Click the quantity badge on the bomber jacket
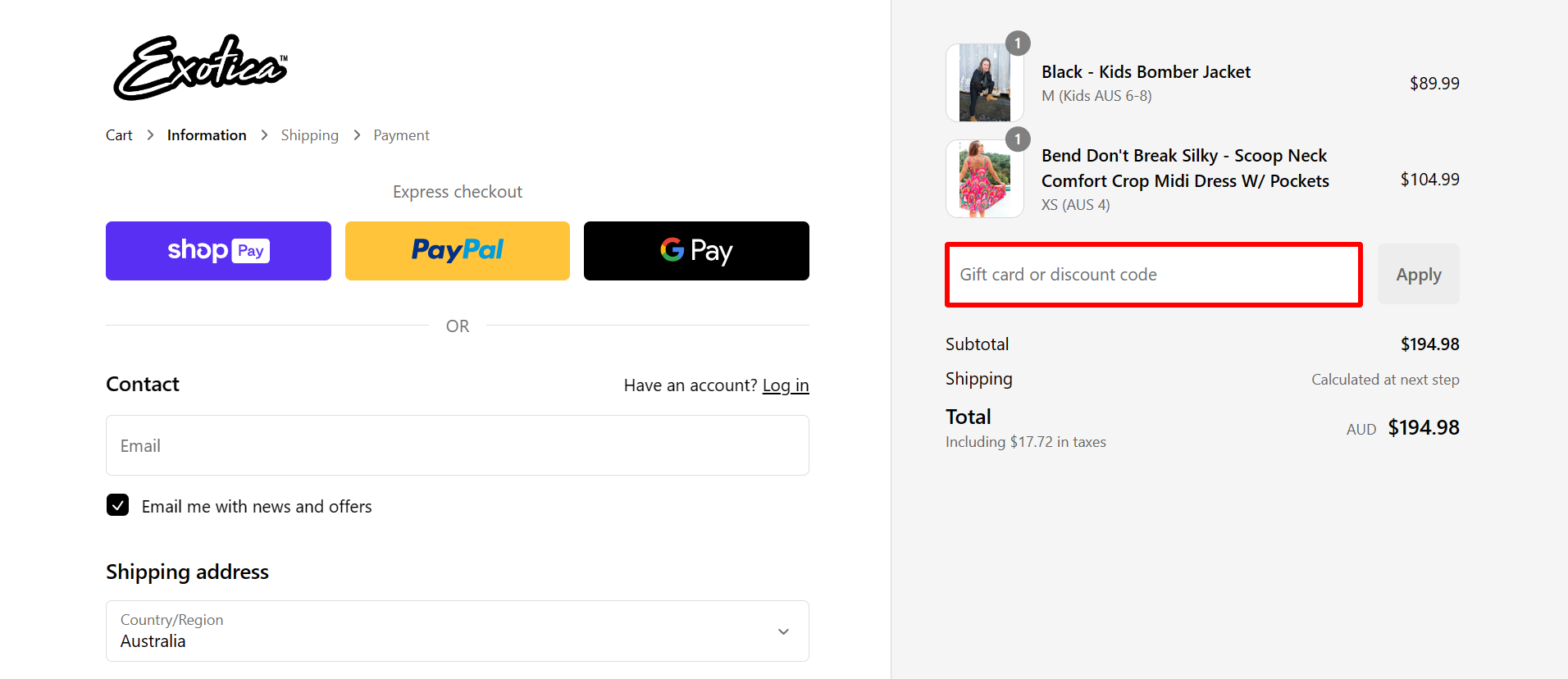This screenshot has width=1568, height=679. click(1017, 43)
